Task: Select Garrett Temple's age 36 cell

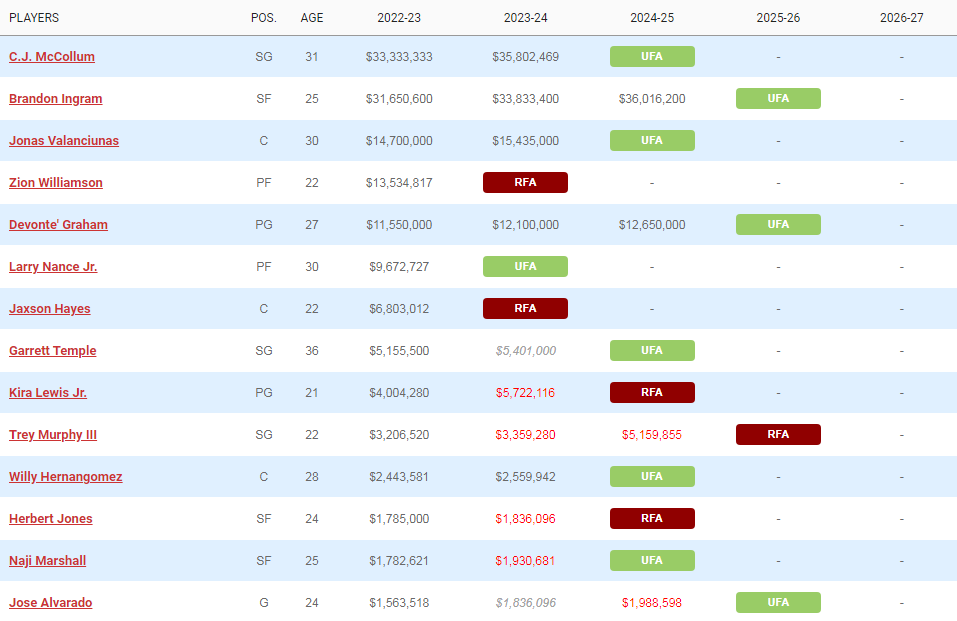Action: [x=312, y=351]
